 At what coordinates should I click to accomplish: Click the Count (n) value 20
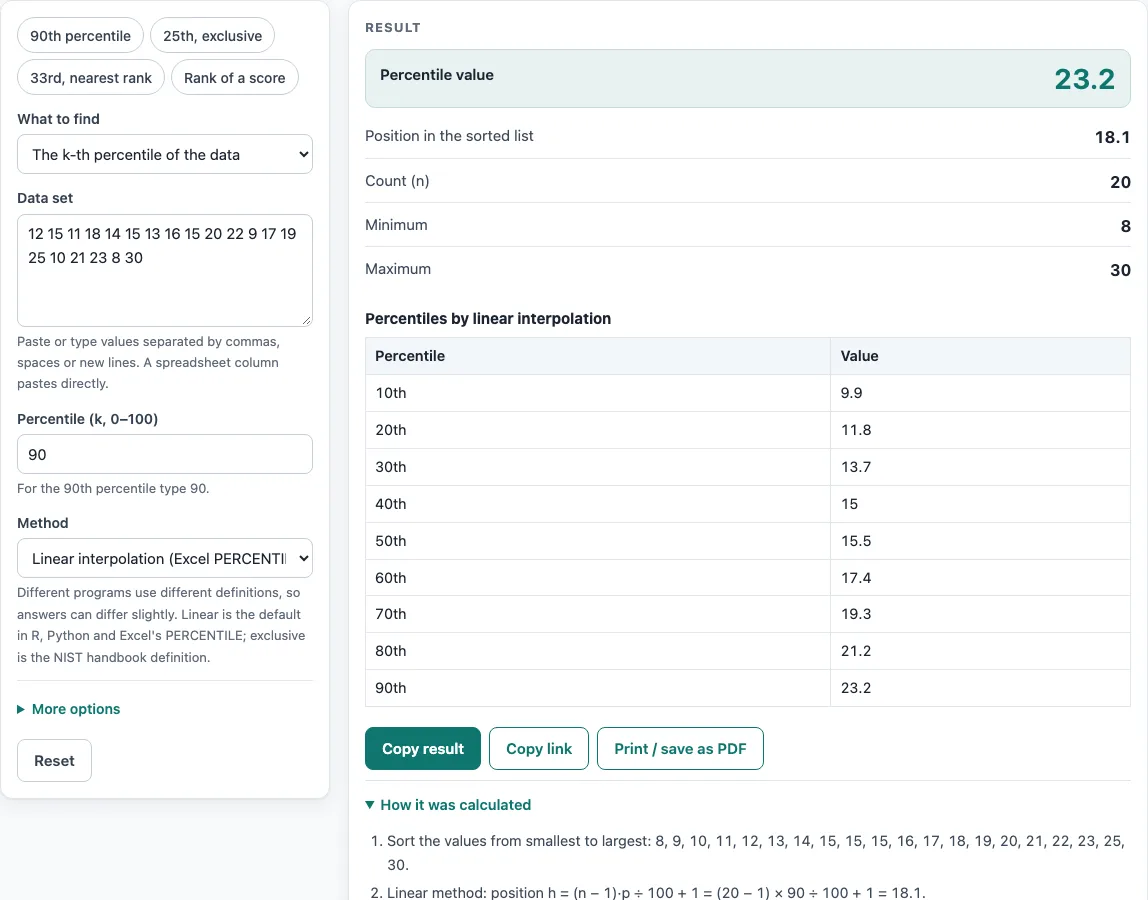pyautogui.click(x=1120, y=182)
